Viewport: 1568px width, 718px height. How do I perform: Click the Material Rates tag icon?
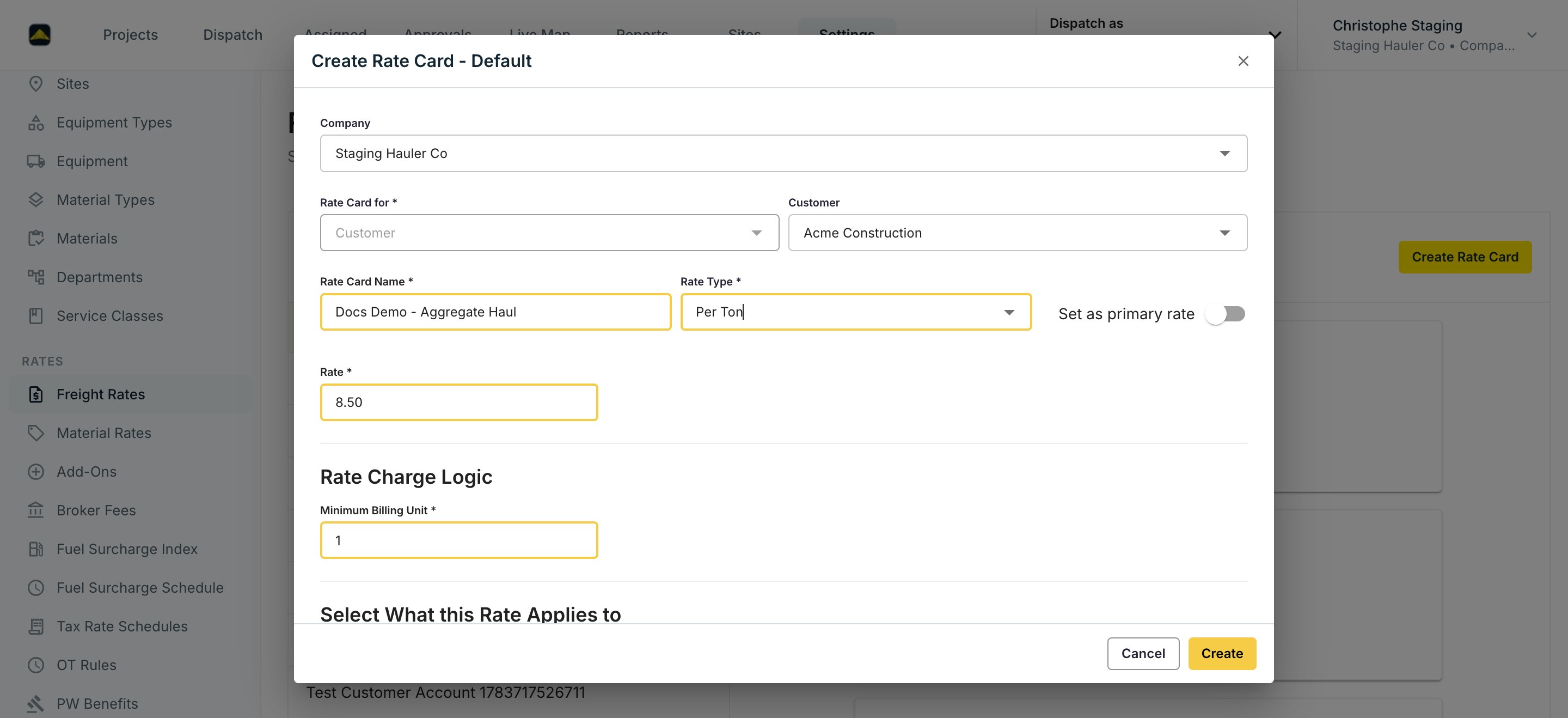36,433
